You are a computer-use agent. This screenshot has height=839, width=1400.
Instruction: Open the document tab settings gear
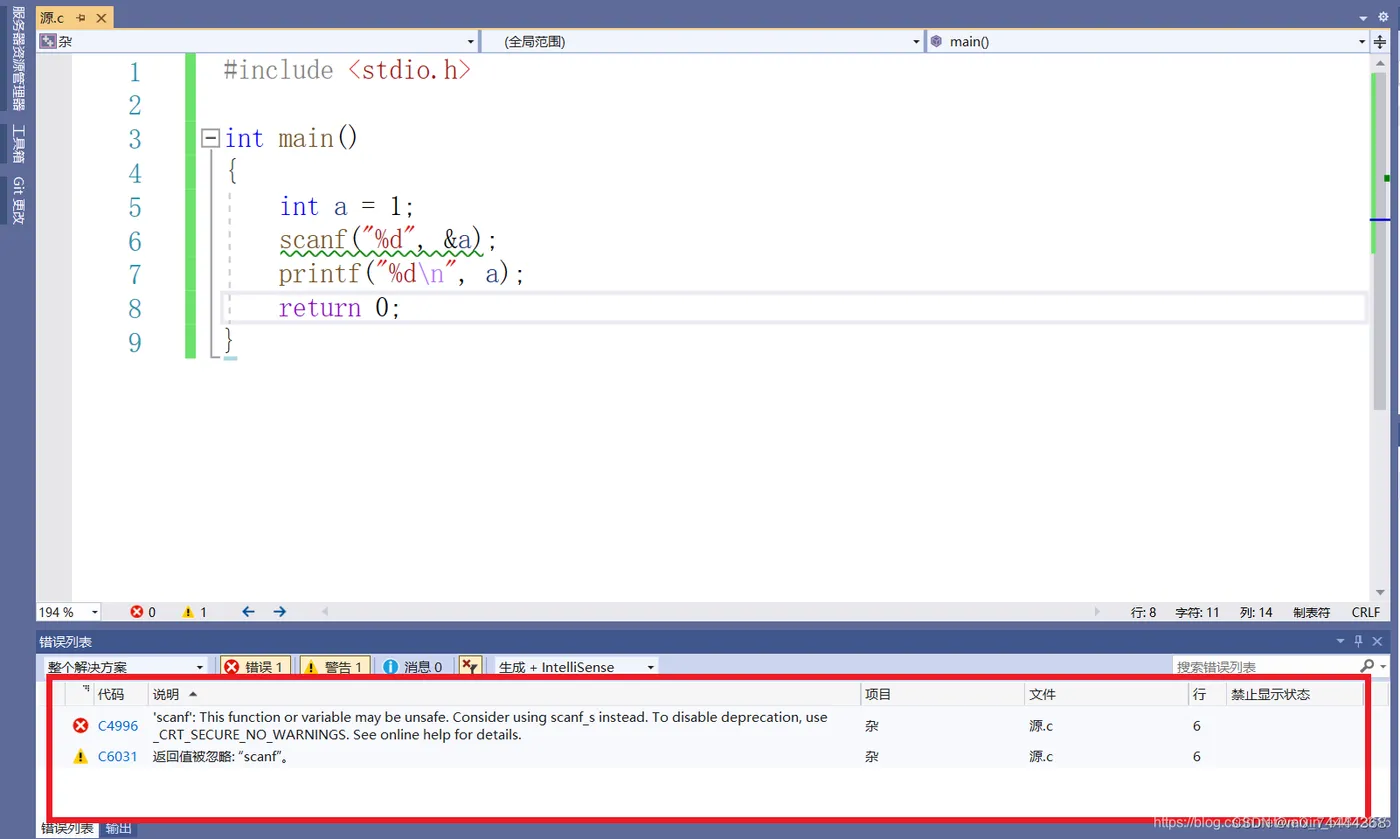click(1384, 17)
